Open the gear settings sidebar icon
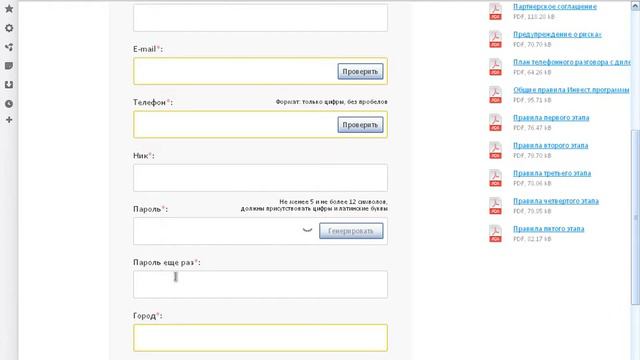 (x=9, y=28)
